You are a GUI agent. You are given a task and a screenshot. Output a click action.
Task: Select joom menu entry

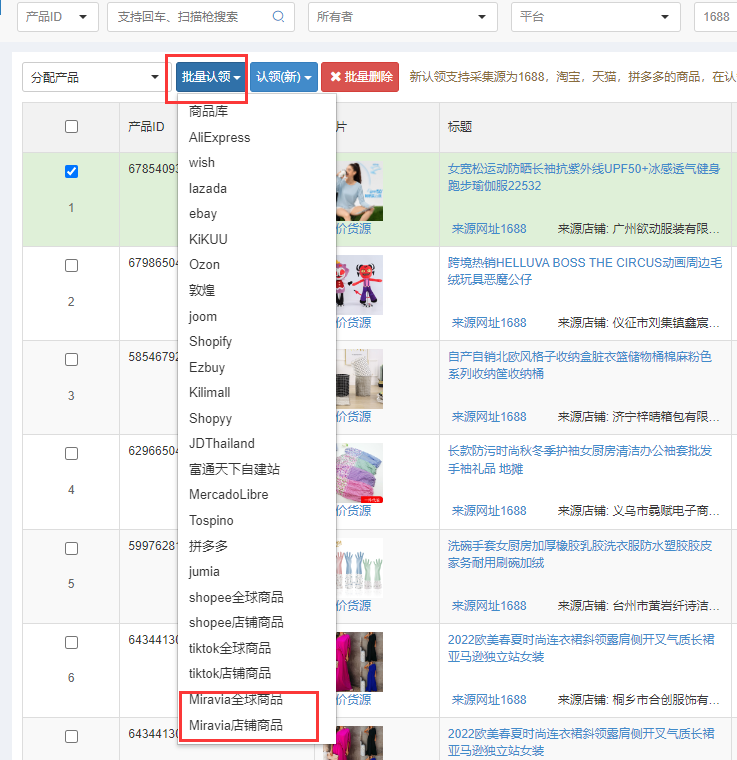[x=203, y=316]
